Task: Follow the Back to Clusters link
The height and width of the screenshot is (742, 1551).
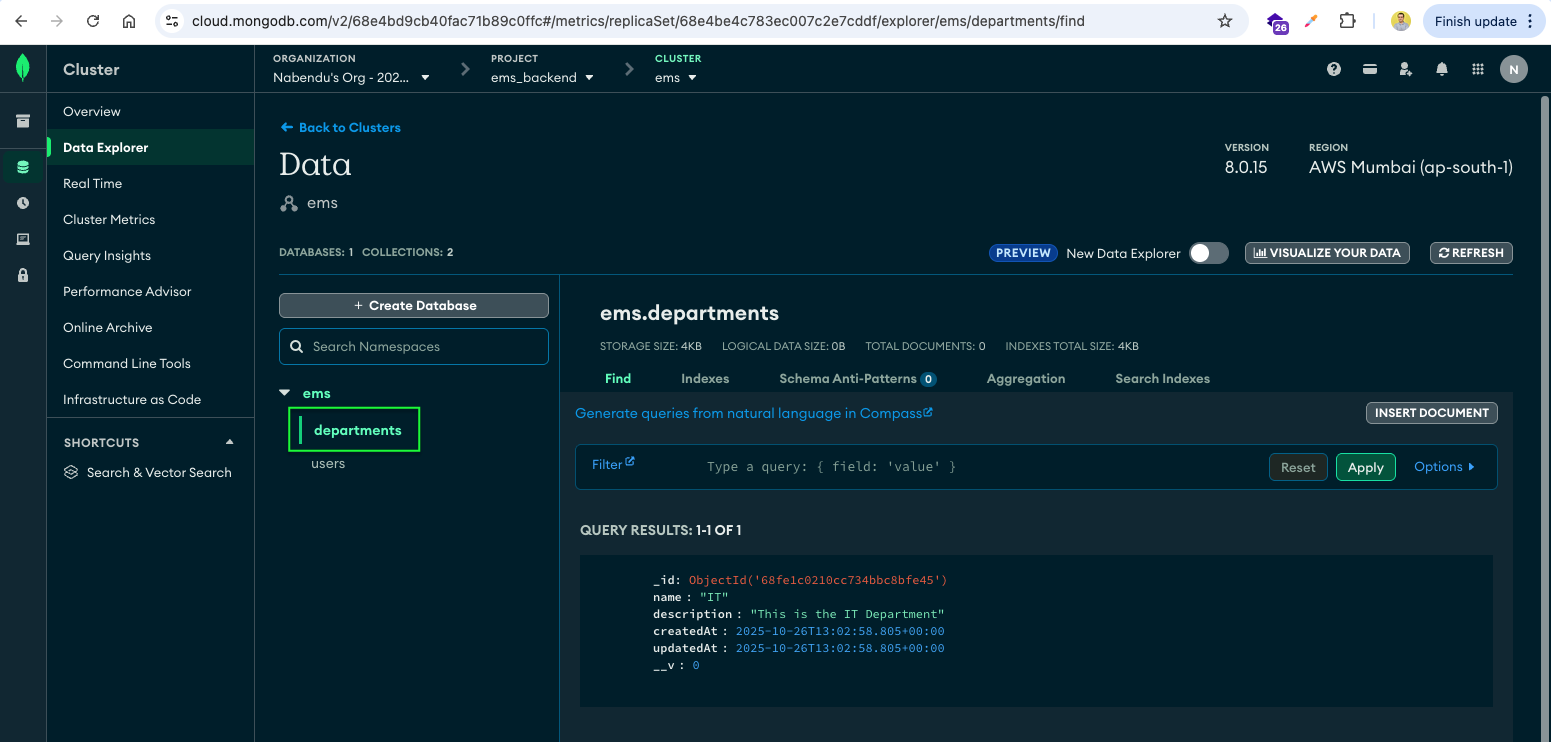Action: click(340, 127)
